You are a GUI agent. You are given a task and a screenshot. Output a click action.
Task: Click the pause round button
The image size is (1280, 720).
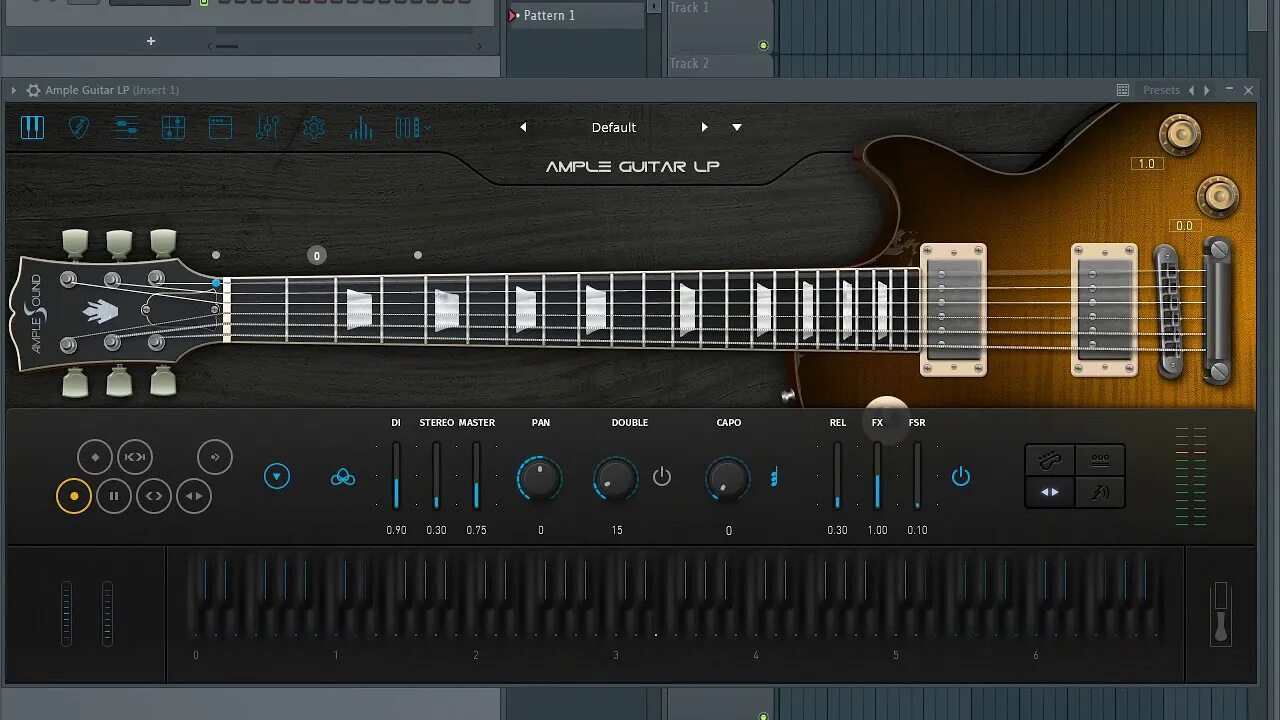(x=114, y=496)
